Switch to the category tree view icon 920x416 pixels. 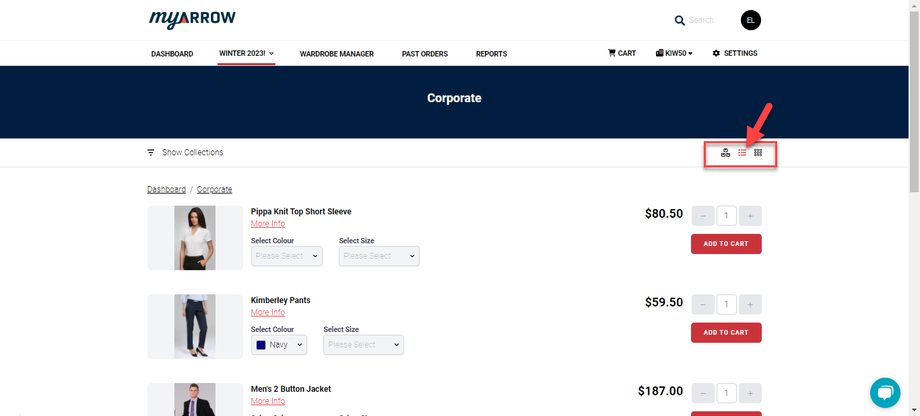(x=726, y=153)
